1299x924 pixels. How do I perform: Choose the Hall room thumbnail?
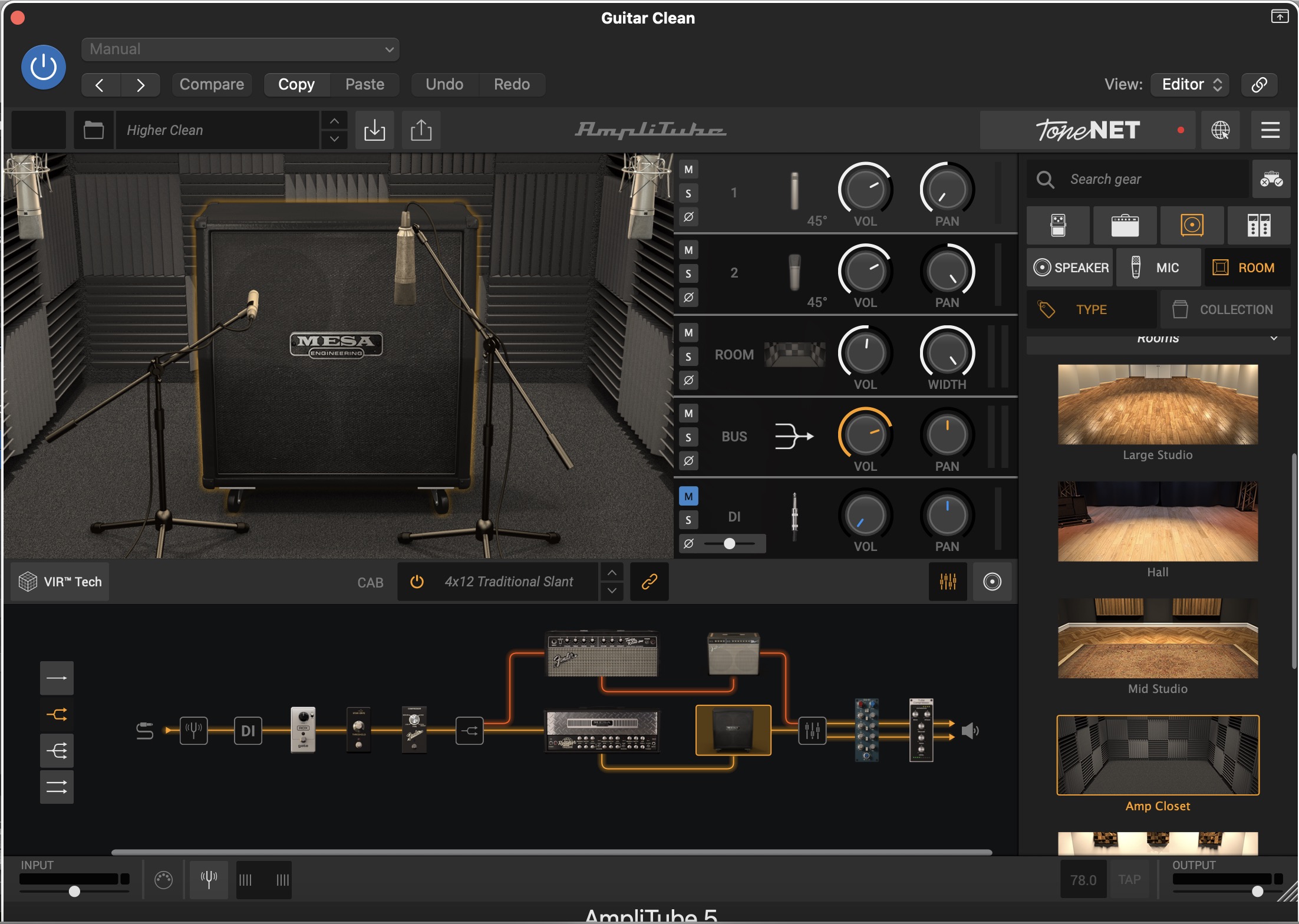tap(1158, 522)
